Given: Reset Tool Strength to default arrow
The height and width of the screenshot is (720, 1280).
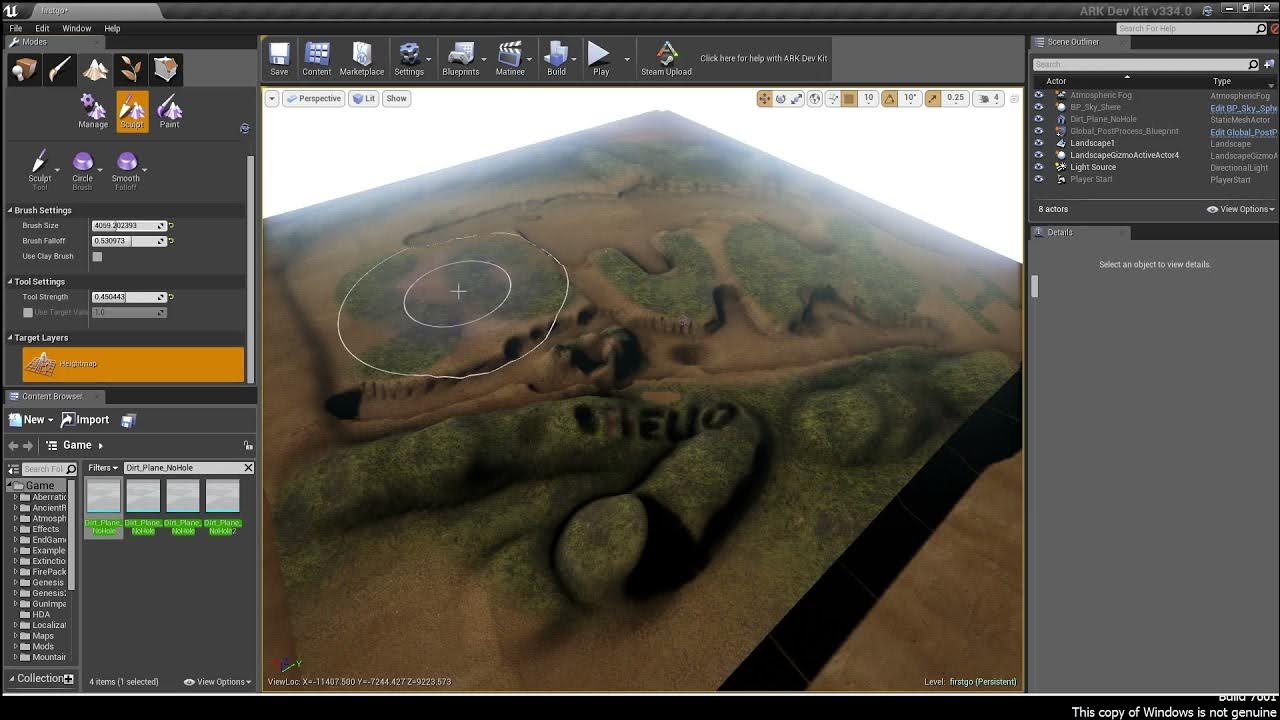Looking at the screenshot, I should (x=172, y=297).
